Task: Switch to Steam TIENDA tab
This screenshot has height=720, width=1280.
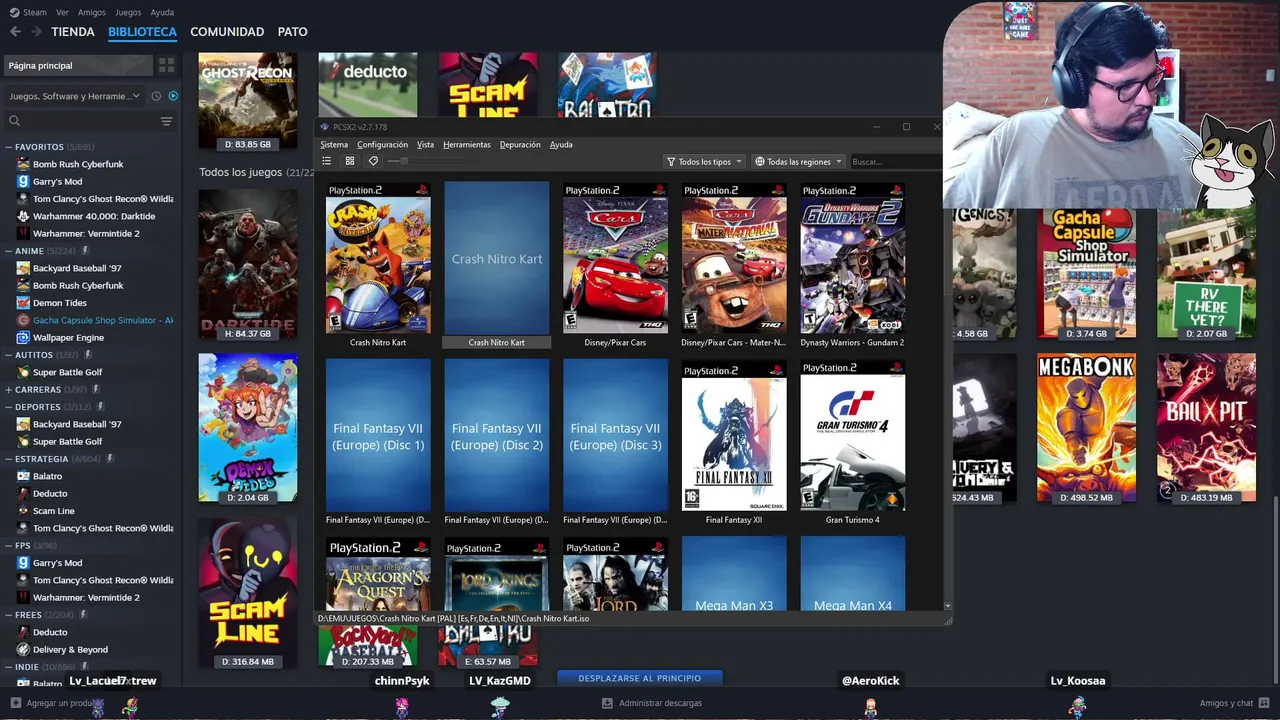Action: tap(73, 32)
